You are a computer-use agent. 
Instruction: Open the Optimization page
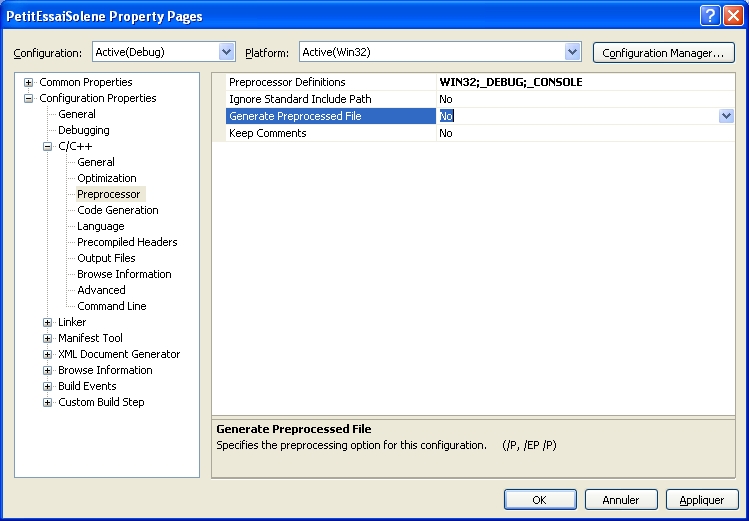(107, 178)
